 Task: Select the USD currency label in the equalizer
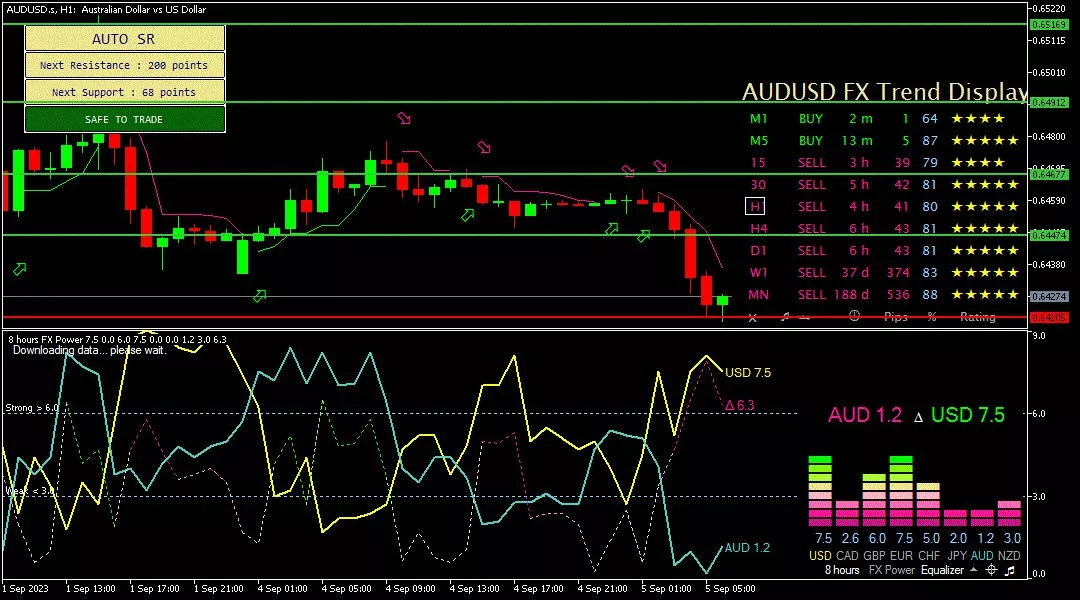point(820,555)
